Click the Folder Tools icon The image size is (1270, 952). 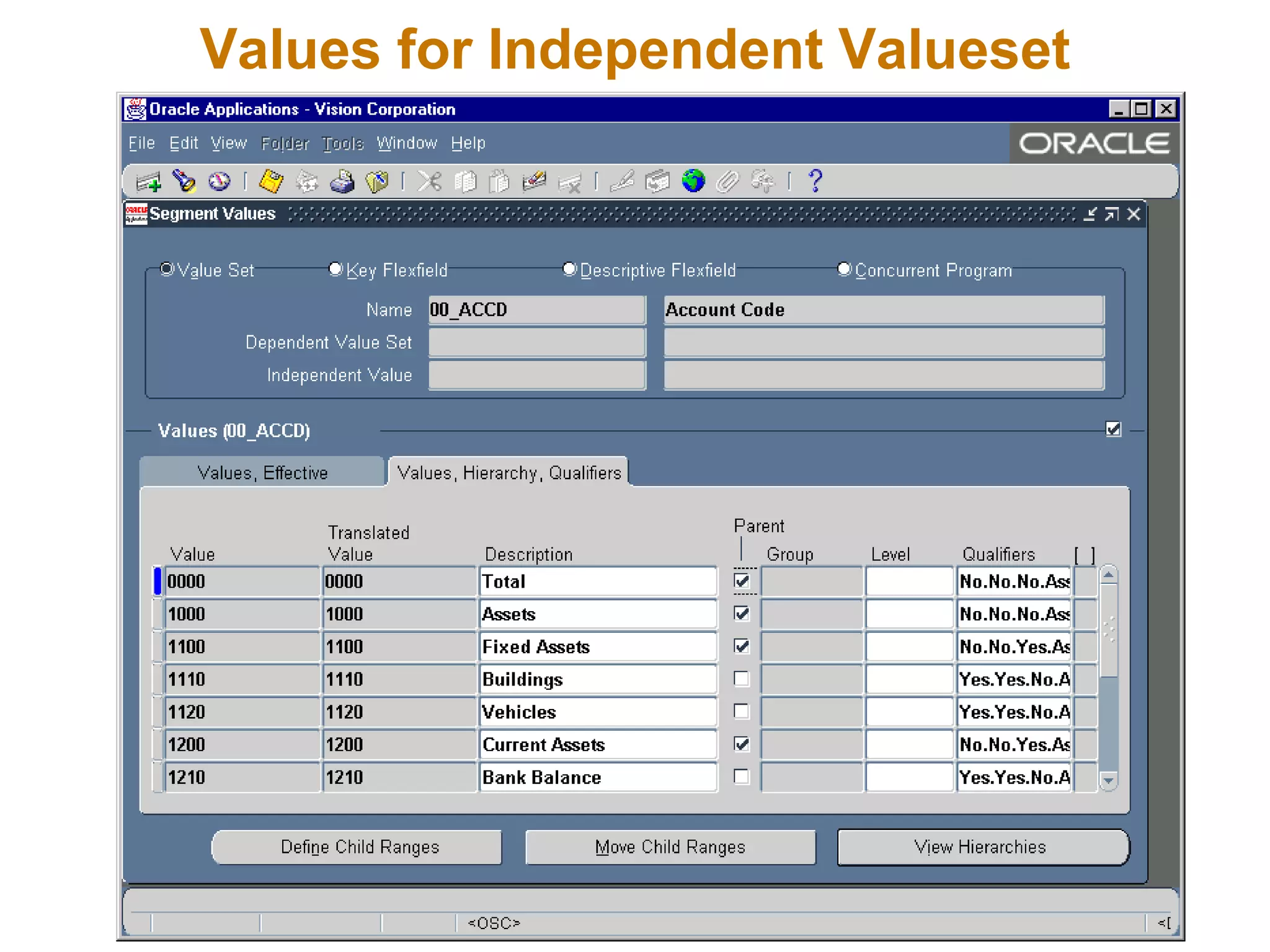(x=762, y=181)
